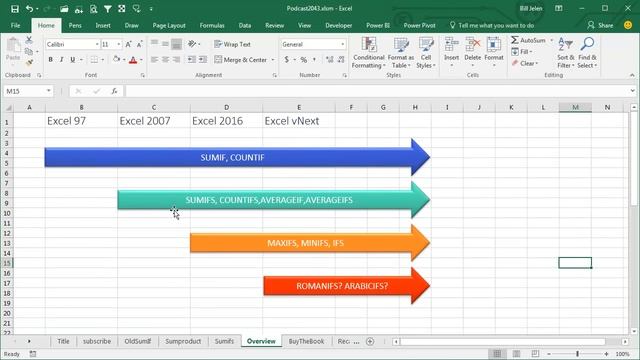
Task: Select the BuyTheBook sheet tab
Action: pyautogui.click(x=306, y=341)
